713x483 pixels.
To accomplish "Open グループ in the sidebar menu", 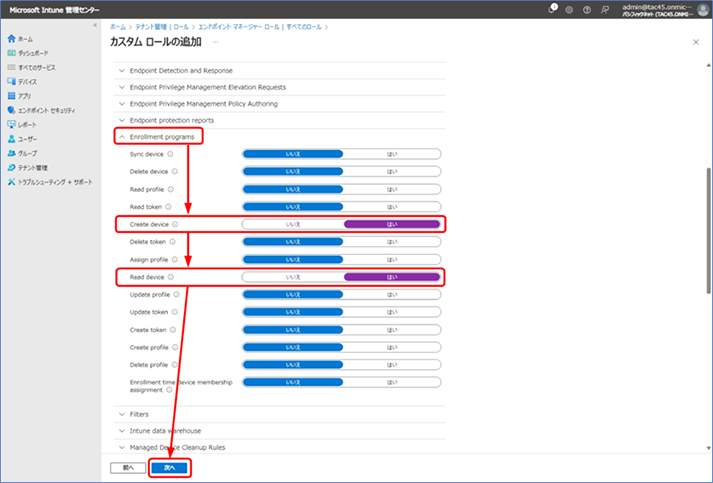I will [28, 153].
